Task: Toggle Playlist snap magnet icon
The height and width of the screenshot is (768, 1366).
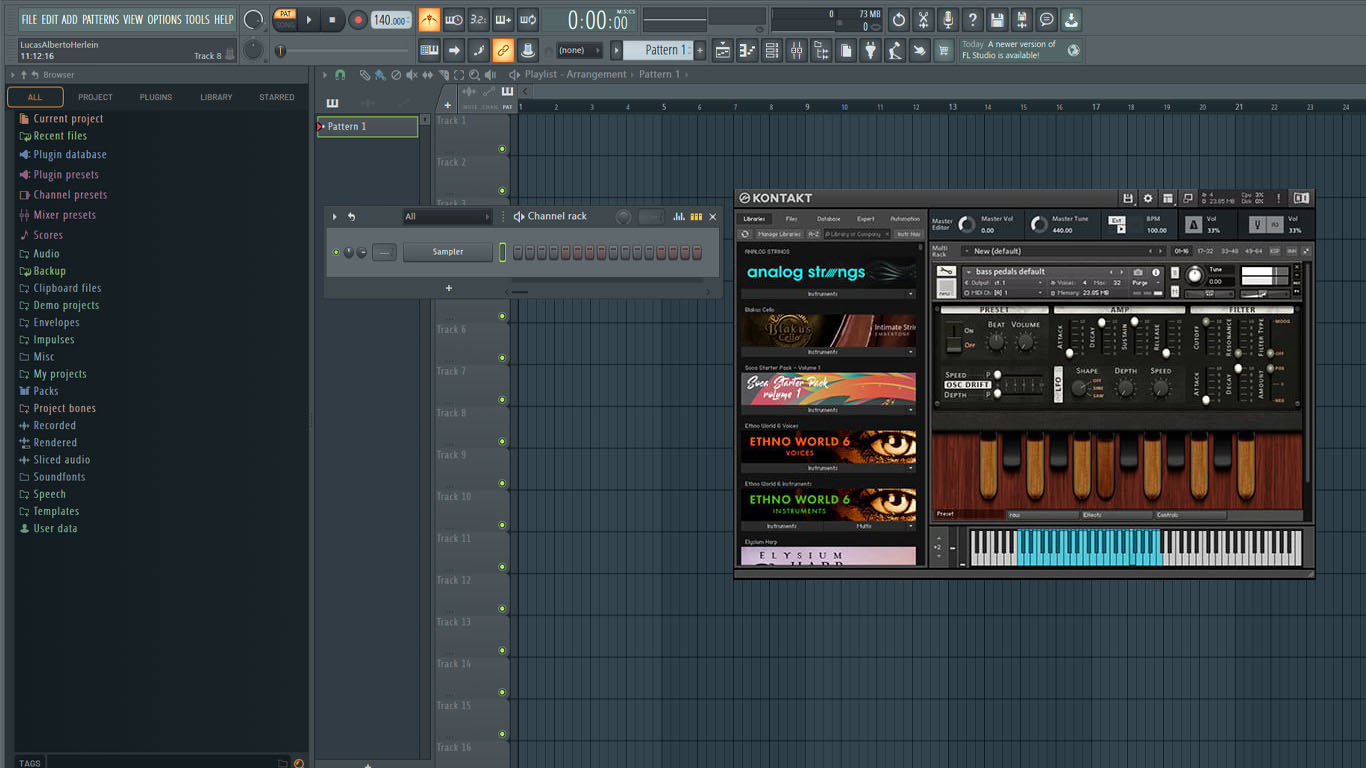Action: [x=340, y=75]
